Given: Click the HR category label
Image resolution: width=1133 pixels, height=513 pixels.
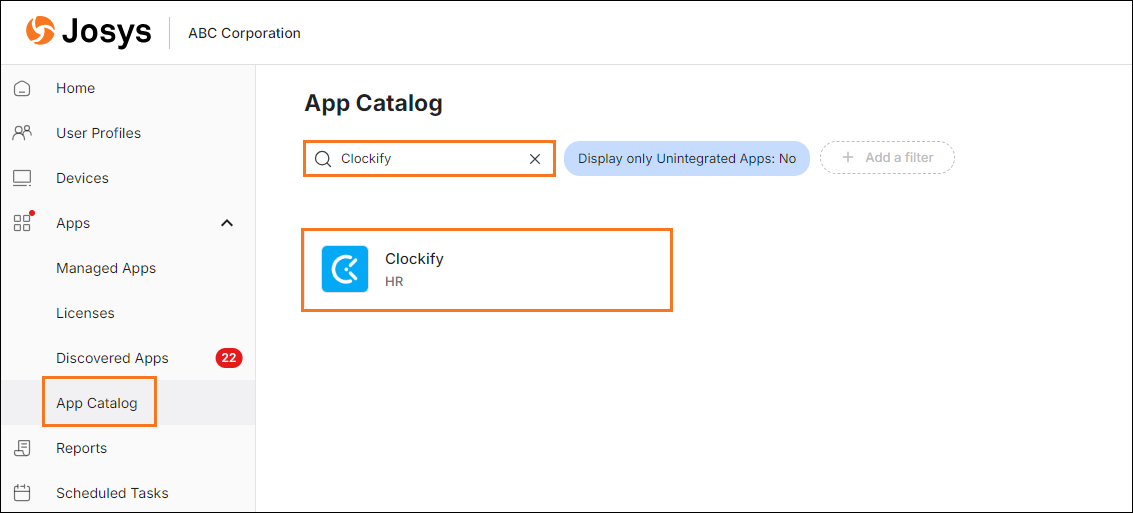Looking at the screenshot, I should (394, 282).
